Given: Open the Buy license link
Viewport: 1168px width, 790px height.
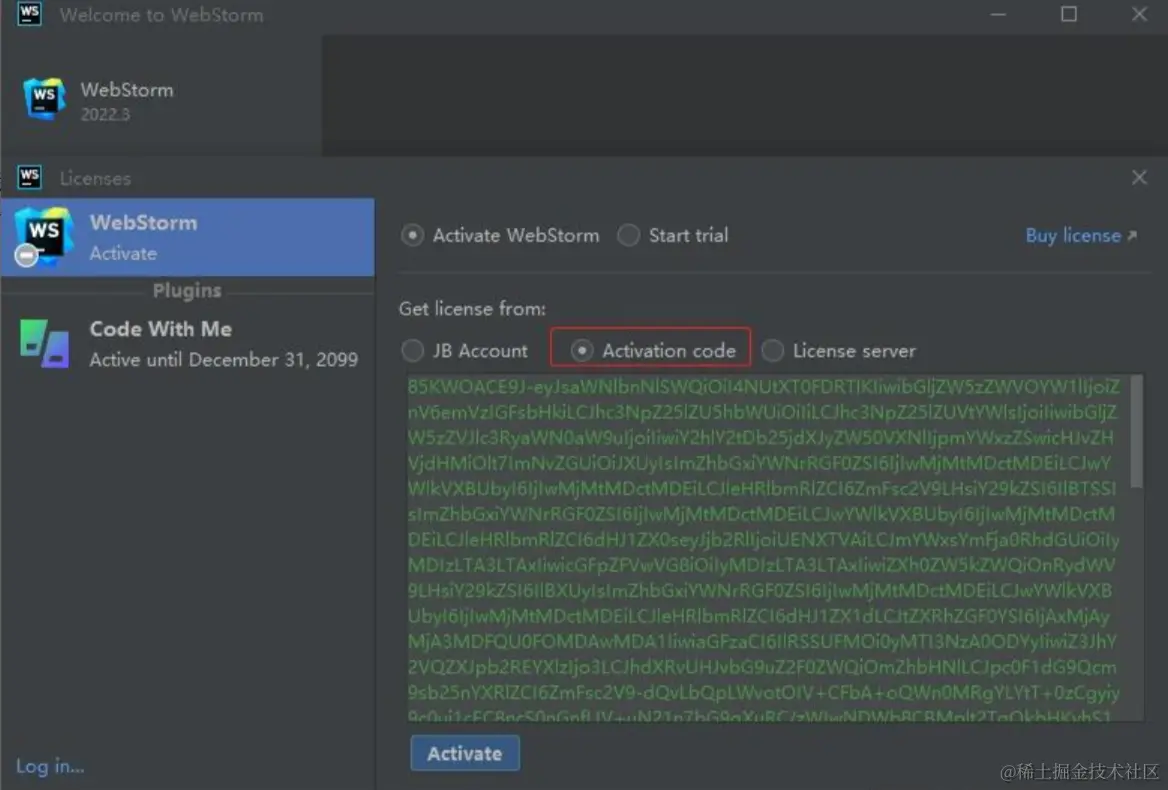Looking at the screenshot, I should (1081, 235).
